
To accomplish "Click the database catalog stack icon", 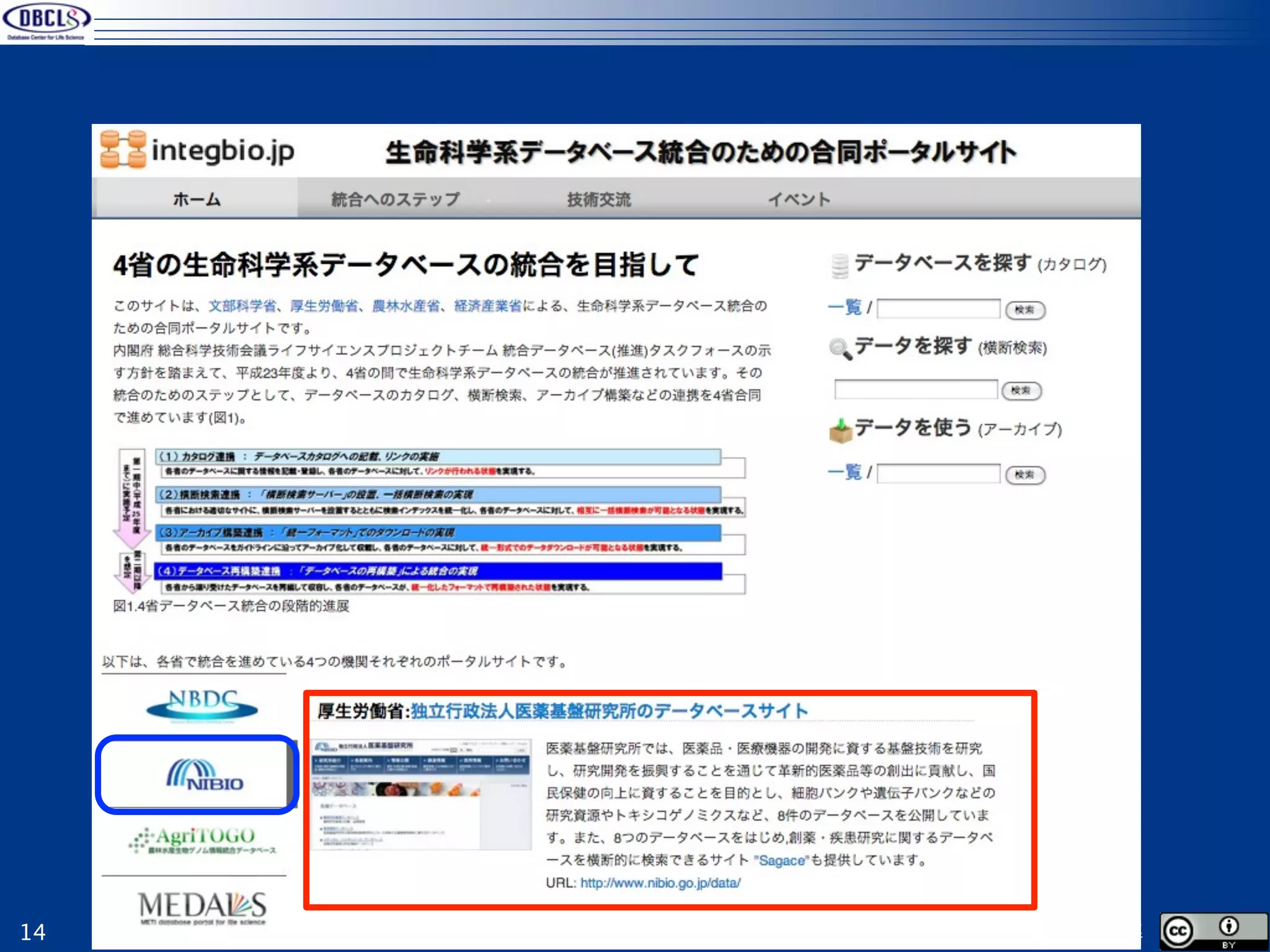I will pyautogui.click(x=840, y=266).
